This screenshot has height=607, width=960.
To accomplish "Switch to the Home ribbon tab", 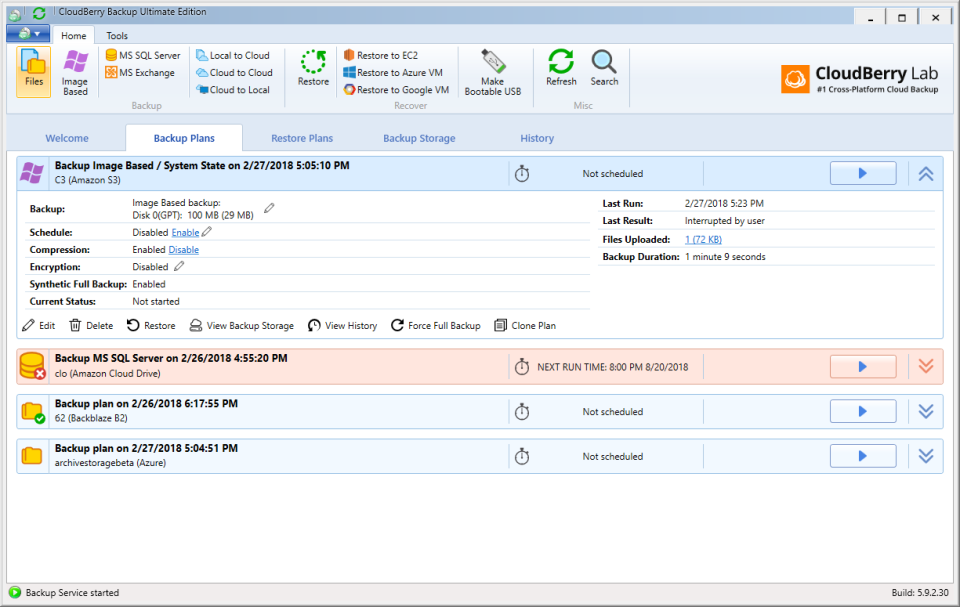I will pos(73,36).
